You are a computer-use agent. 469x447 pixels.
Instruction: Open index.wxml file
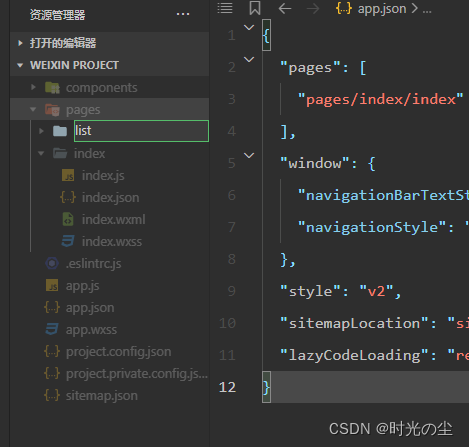113,219
